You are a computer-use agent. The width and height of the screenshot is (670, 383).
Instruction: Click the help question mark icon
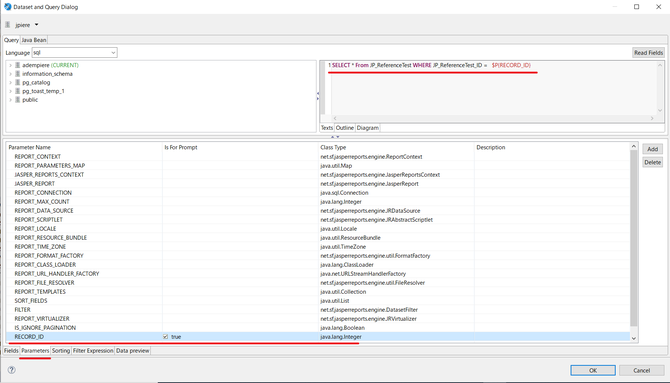(x=12, y=370)
